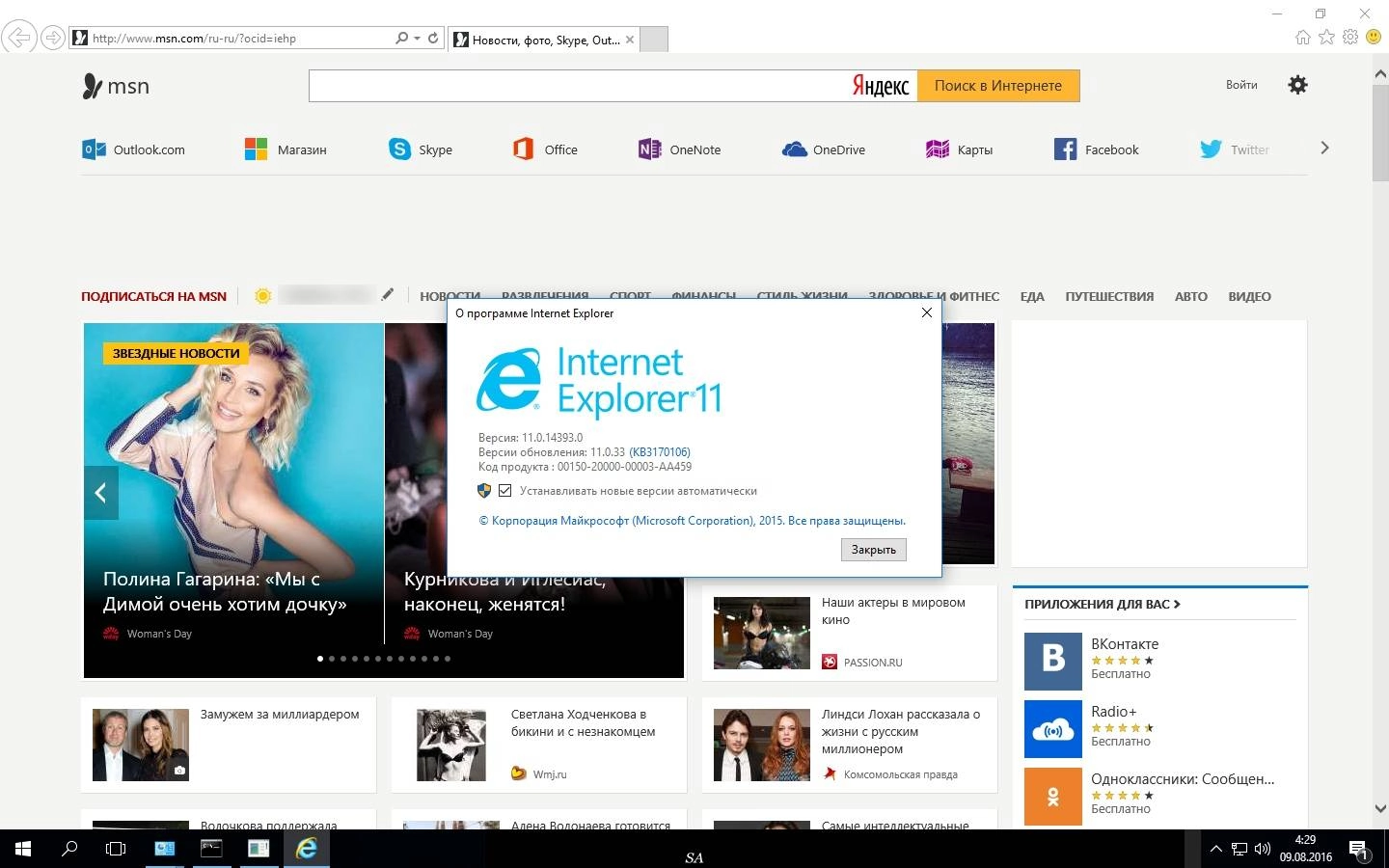Click Поиск в Интернете search button
The width and height of the screenshot is (1389, 868).
click(998, 86)
